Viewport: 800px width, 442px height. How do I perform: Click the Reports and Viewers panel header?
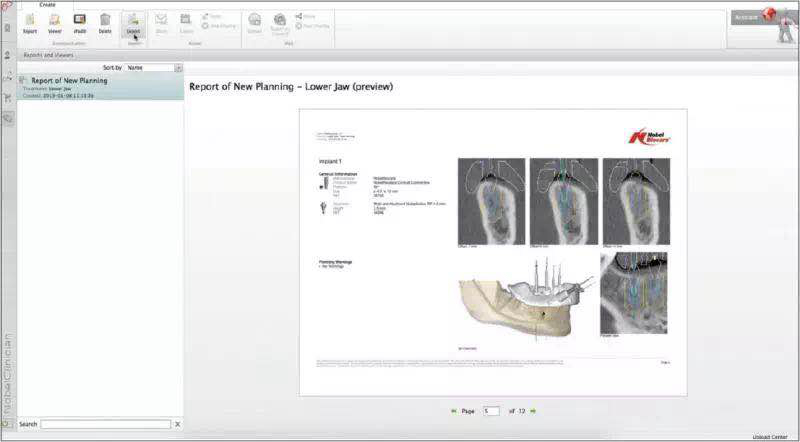coord(47,54)
